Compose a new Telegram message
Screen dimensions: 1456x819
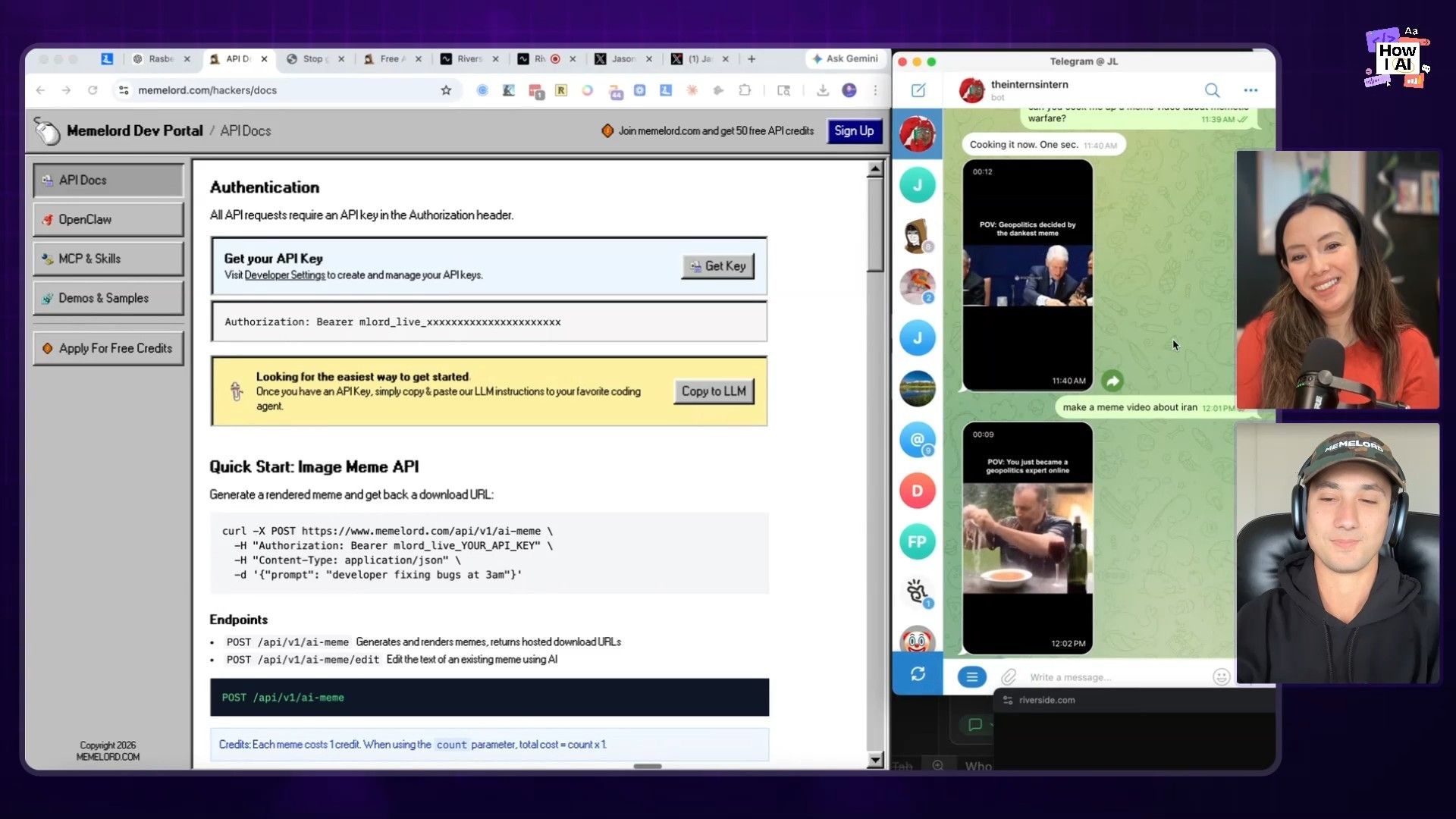click(918, 90)
